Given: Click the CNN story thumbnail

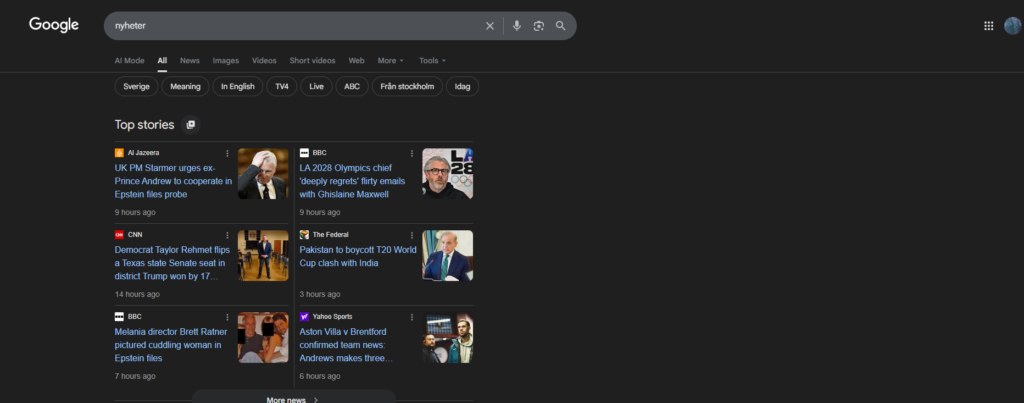Looking at the screenshot, I should click(x=263, y=255).
